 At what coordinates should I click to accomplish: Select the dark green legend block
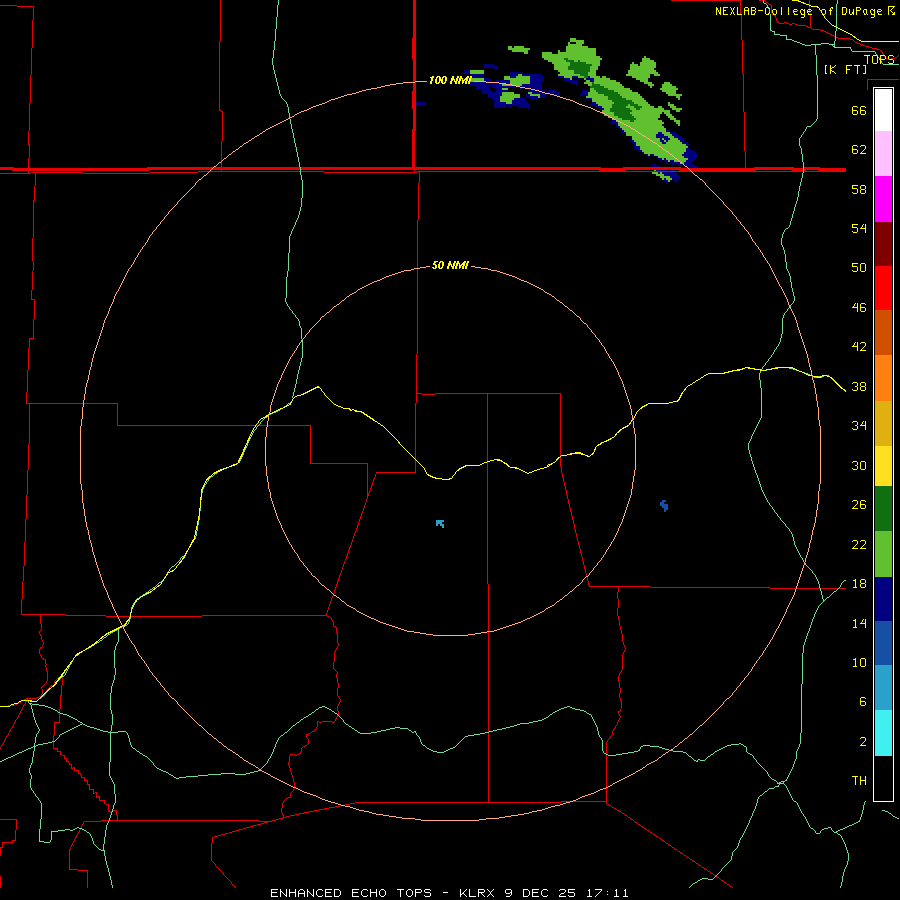tap(883, 509)
